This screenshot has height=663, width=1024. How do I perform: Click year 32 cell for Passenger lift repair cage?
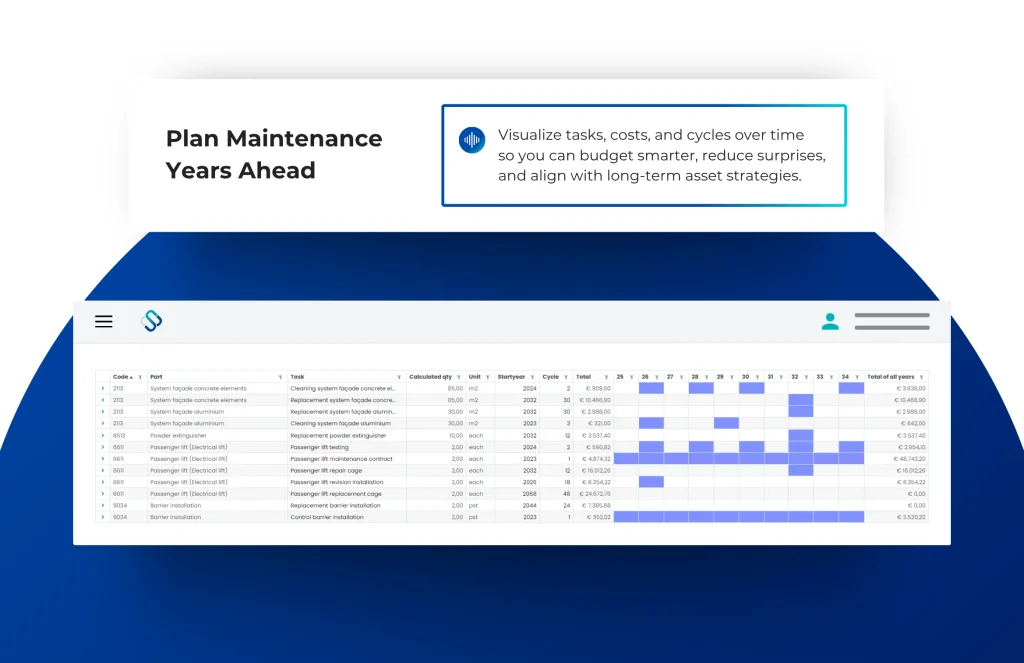(800, 471)
